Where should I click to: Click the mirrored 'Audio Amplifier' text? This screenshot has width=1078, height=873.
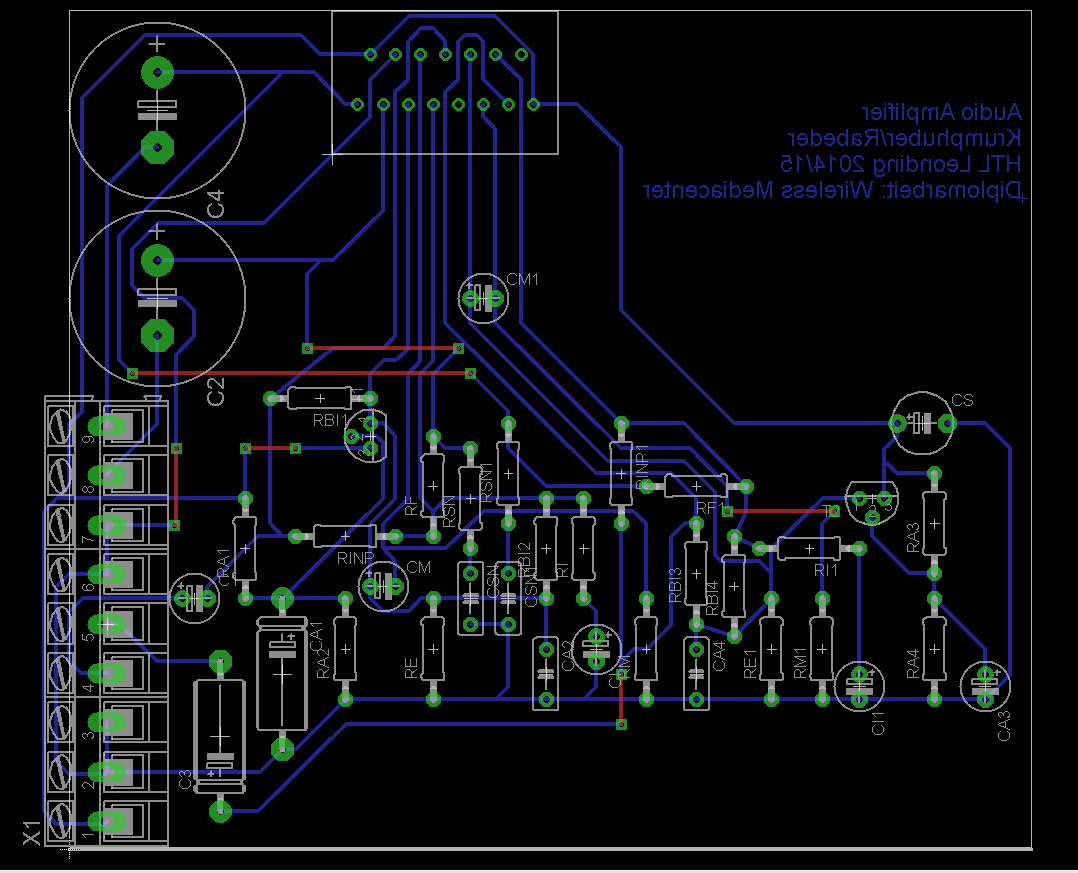(941, 112)
